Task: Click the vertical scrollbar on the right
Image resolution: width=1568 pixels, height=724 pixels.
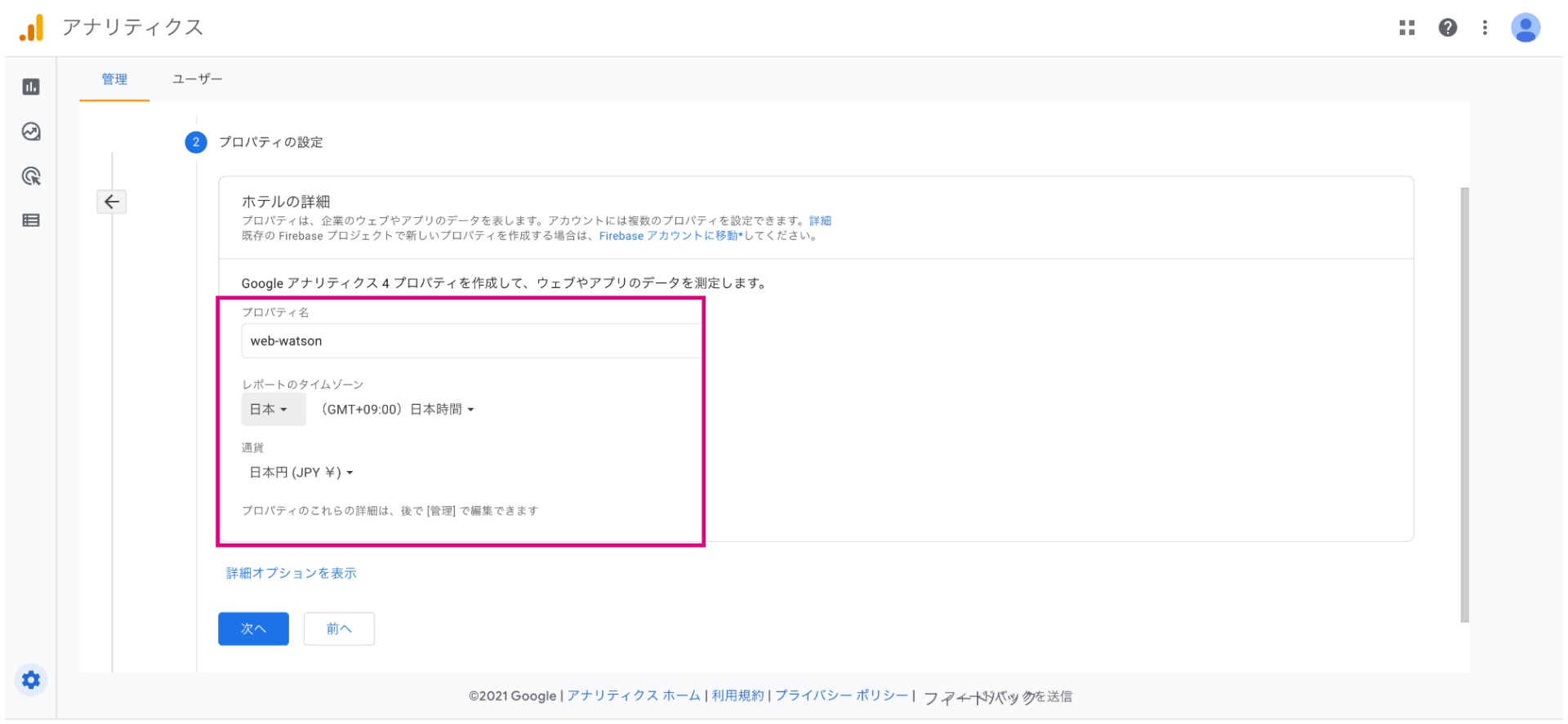Action: pos(1464,404)
